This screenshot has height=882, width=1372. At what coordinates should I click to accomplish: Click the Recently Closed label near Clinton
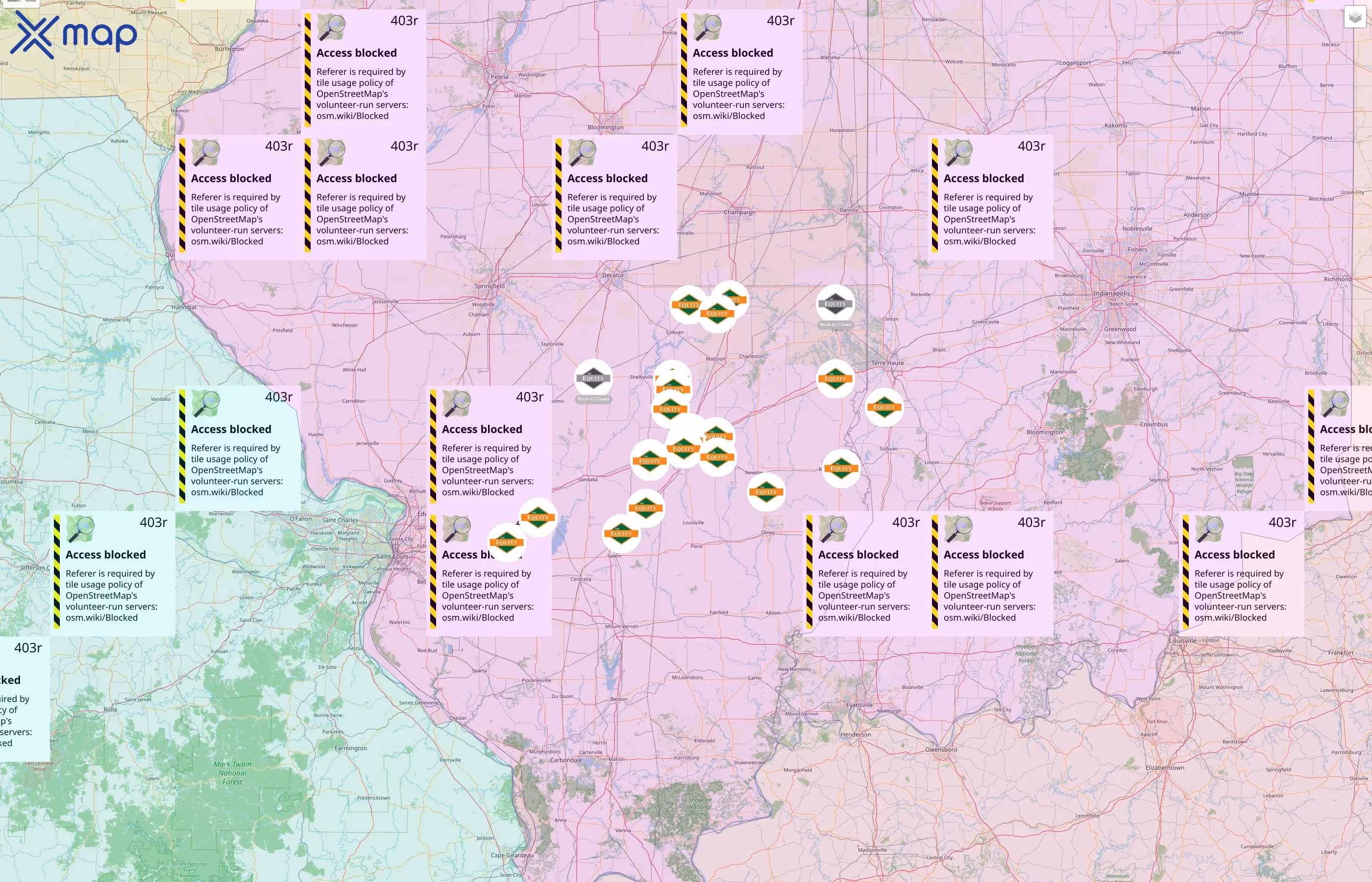(x=835, y=325)
